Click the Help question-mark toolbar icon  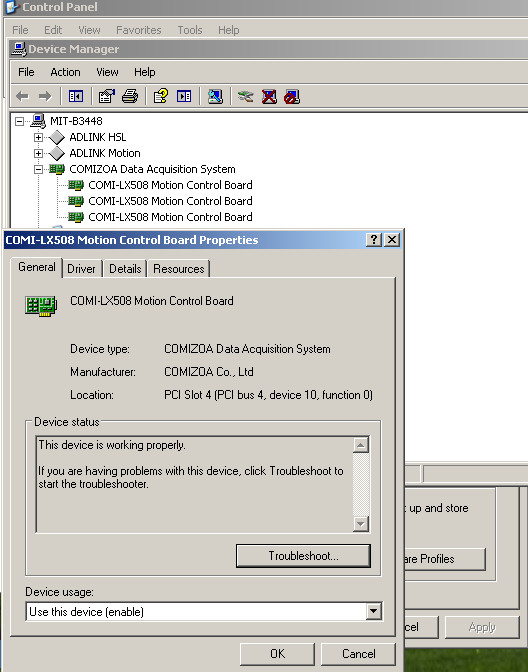[161, 96]
